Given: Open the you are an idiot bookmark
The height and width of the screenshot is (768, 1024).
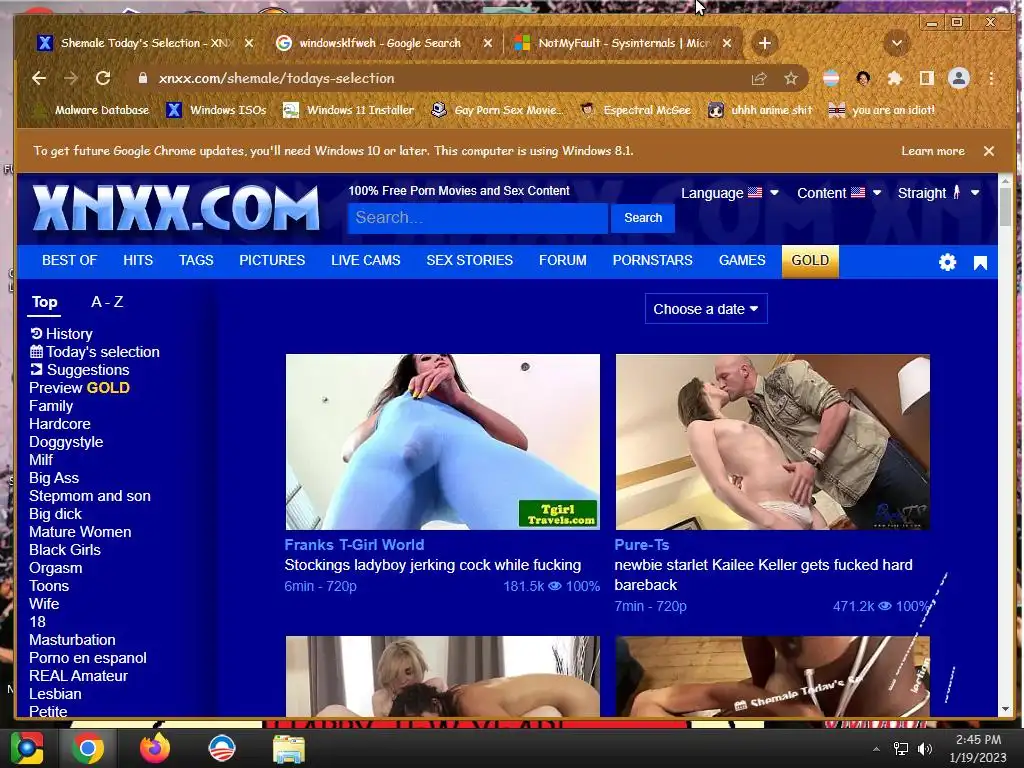Looking at the screenshot, I should [x=882, y=110].
